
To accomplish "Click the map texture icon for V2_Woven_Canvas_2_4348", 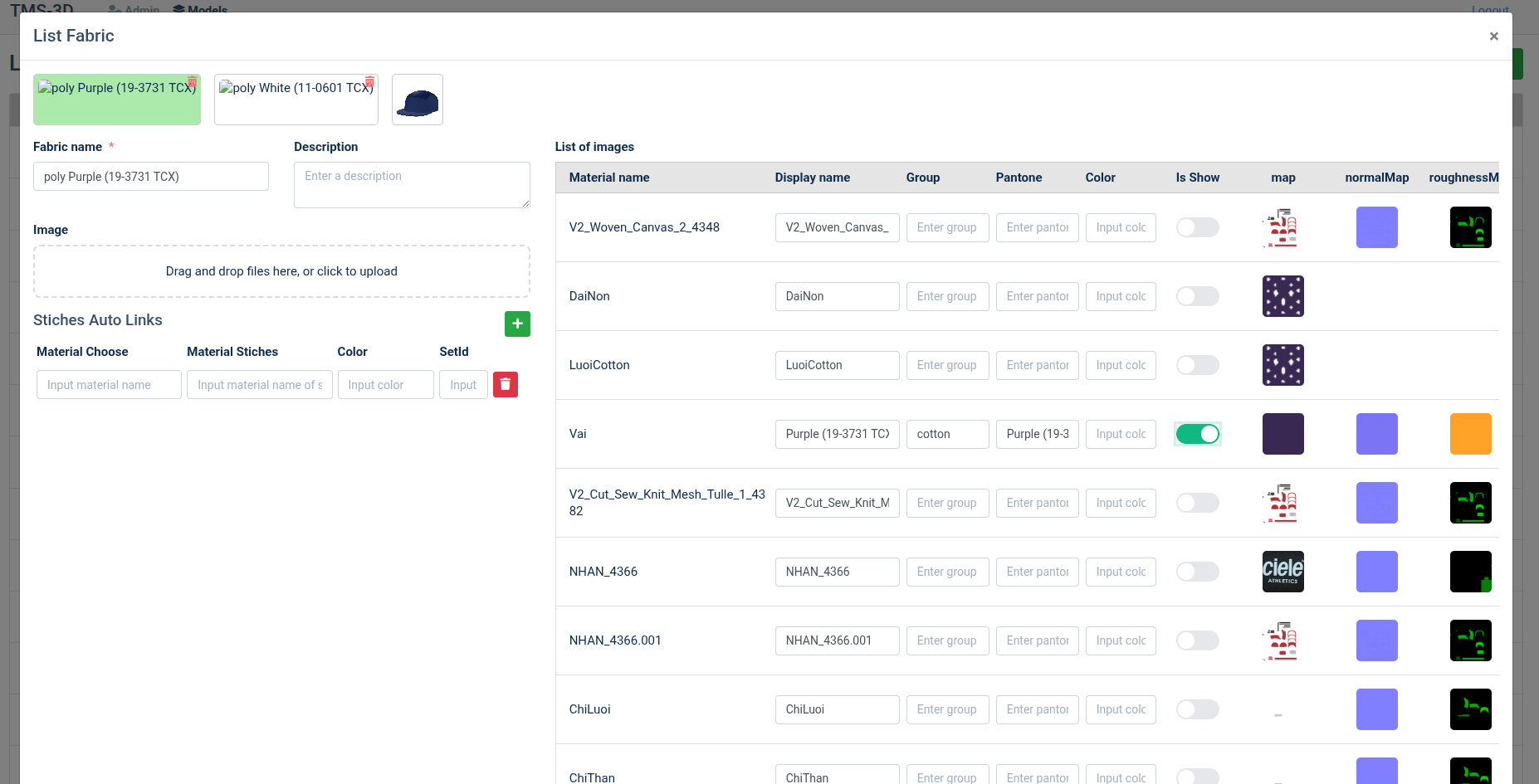I will tap(1282, 227).
